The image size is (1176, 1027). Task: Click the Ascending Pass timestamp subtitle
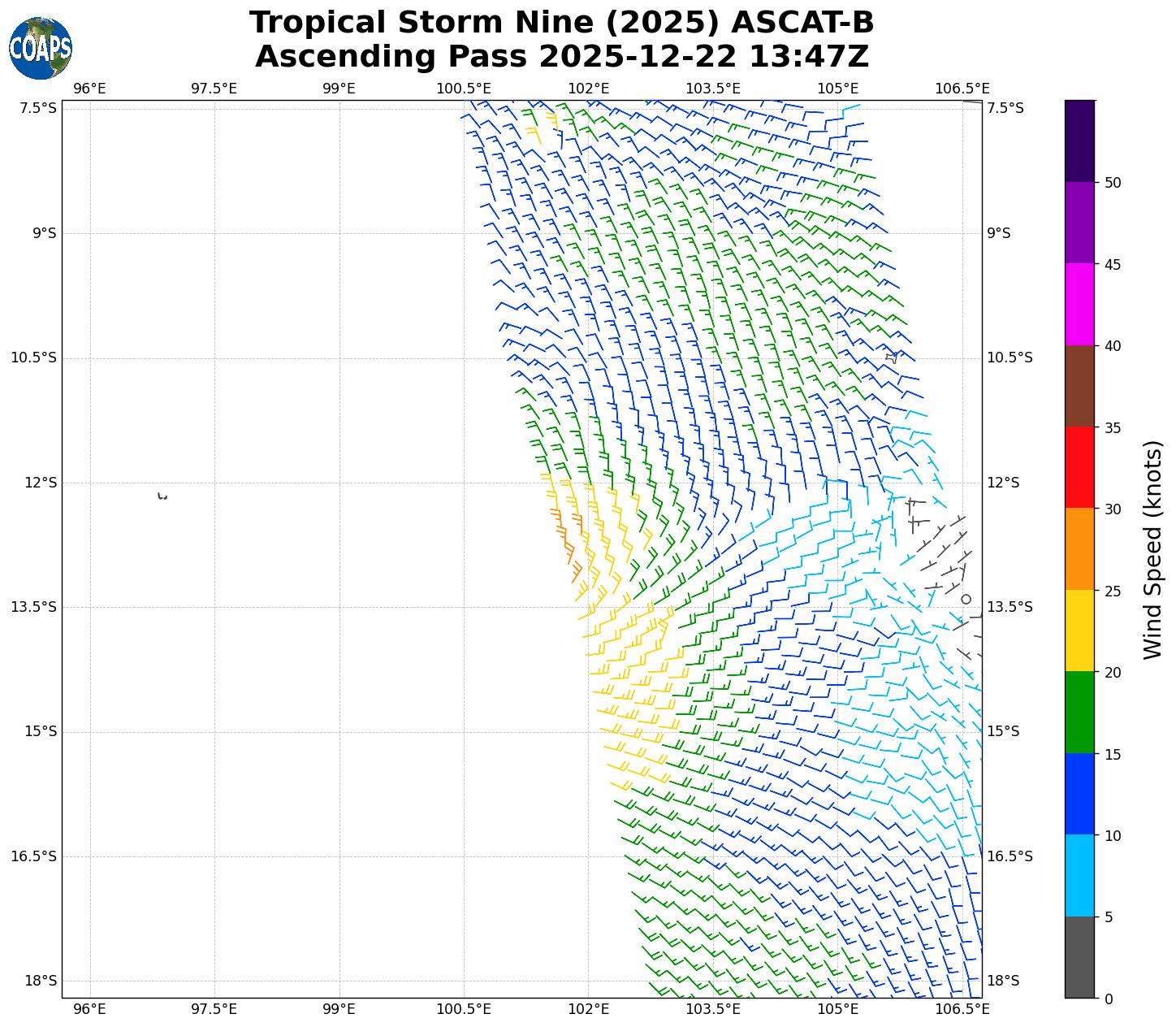click(561, 57)
